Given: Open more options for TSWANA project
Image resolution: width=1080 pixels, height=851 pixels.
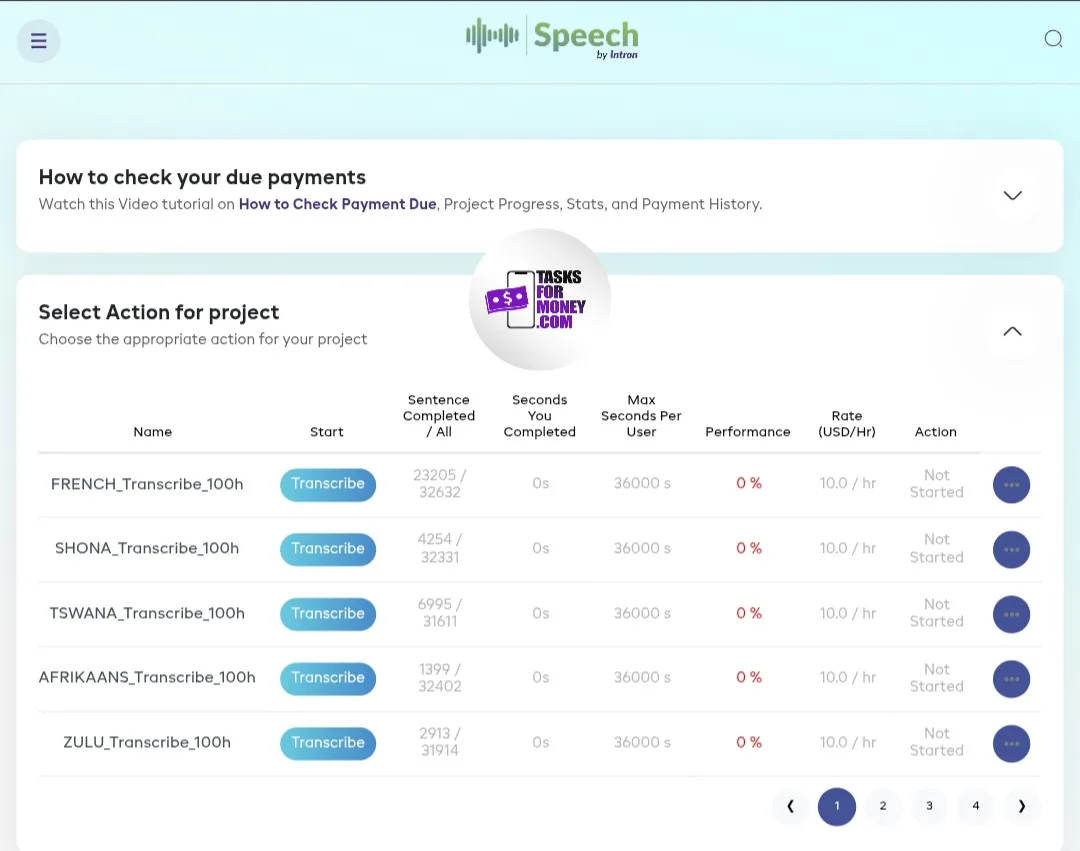Looking at the screenshot, I should click(x=1011, y=614).
